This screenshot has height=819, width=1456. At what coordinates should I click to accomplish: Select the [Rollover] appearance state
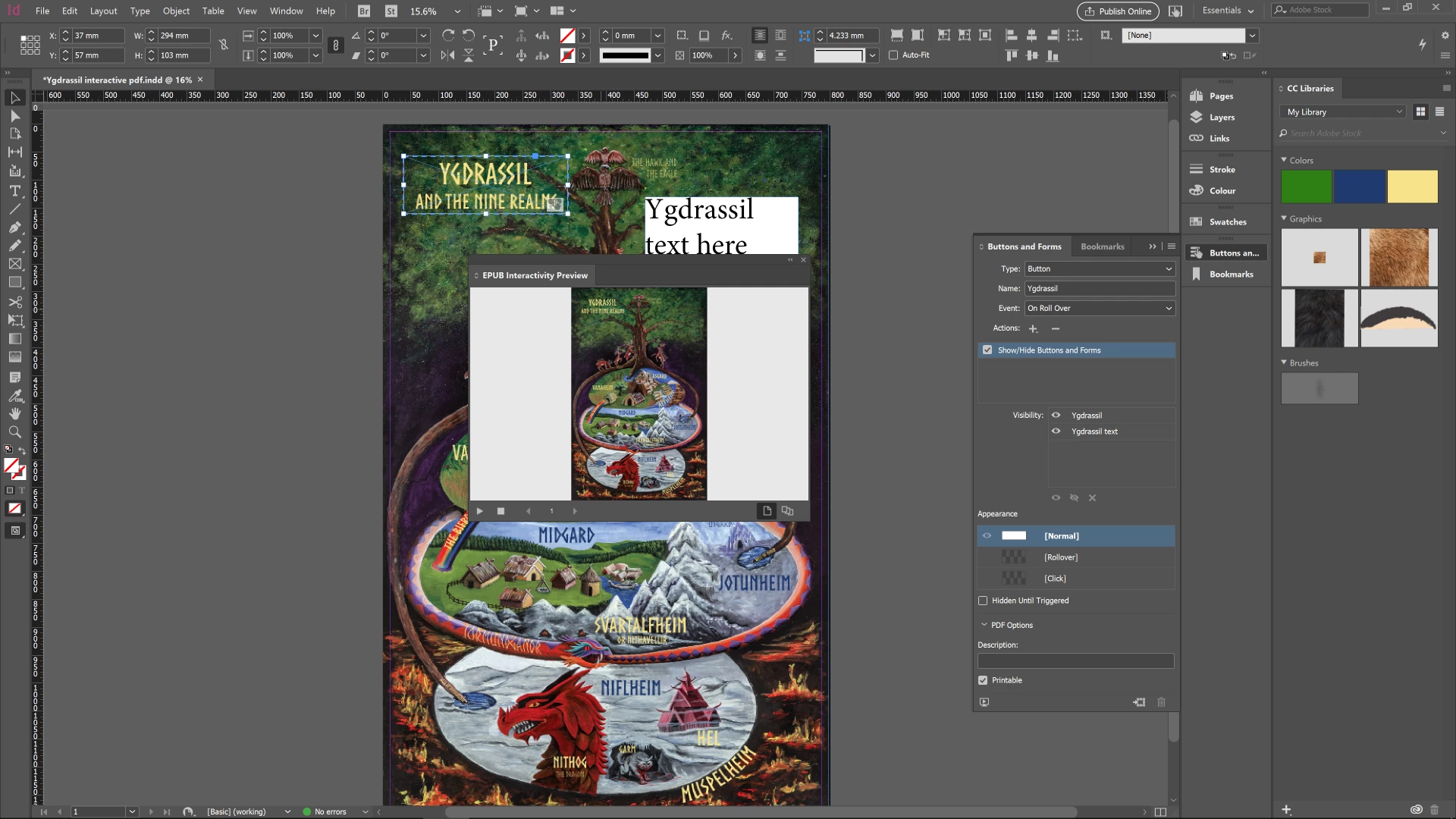pos(1060,557)
